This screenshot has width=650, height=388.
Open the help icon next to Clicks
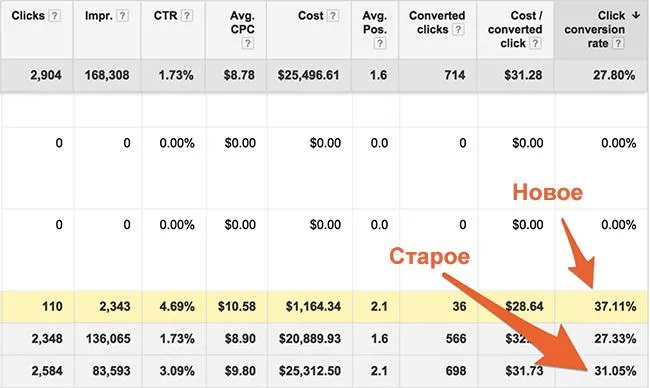(54, 16)
